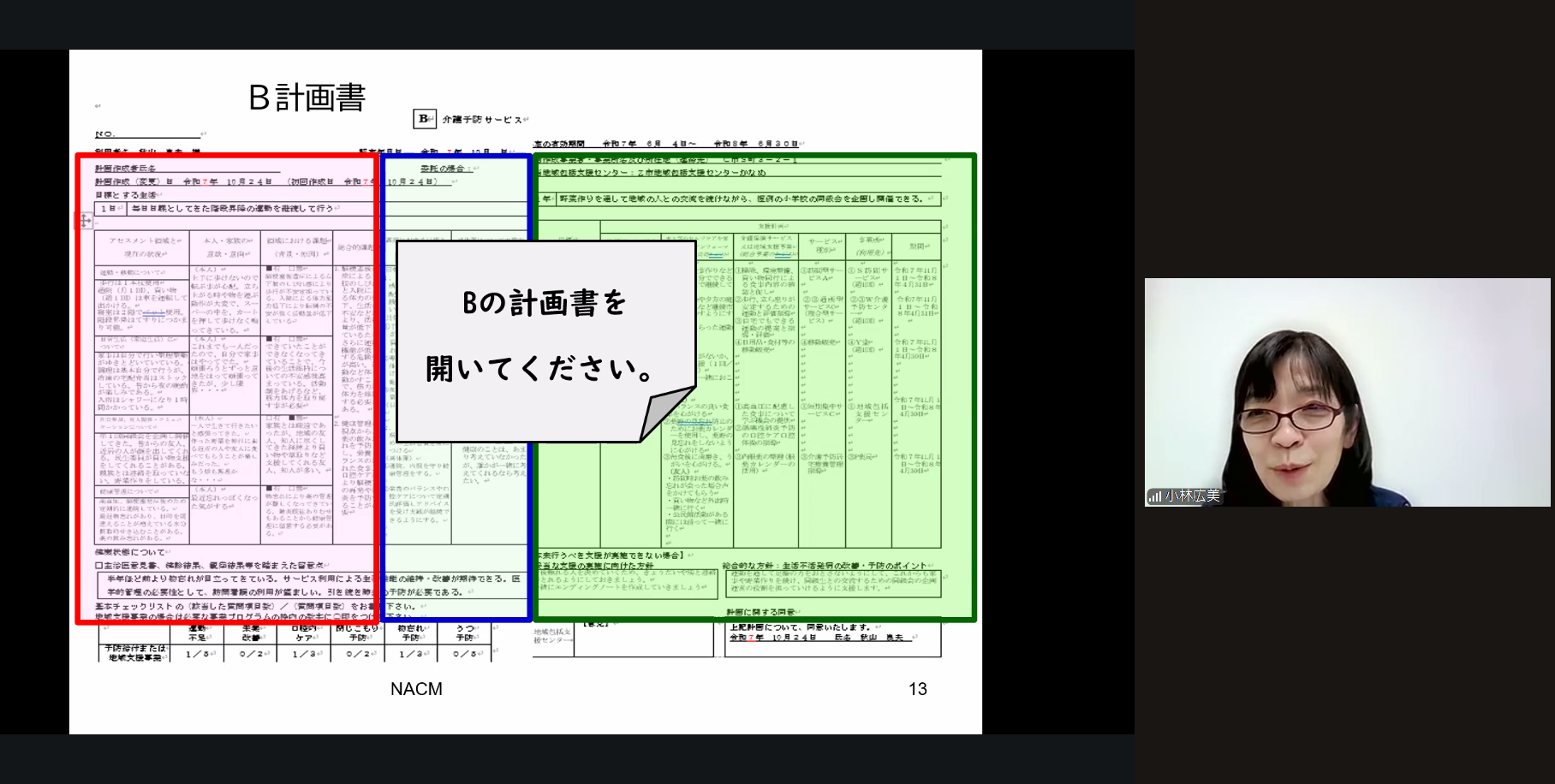Click the slide title B計画書
The width and height of the screenshot is (1555, 784).
click(307, 98)
